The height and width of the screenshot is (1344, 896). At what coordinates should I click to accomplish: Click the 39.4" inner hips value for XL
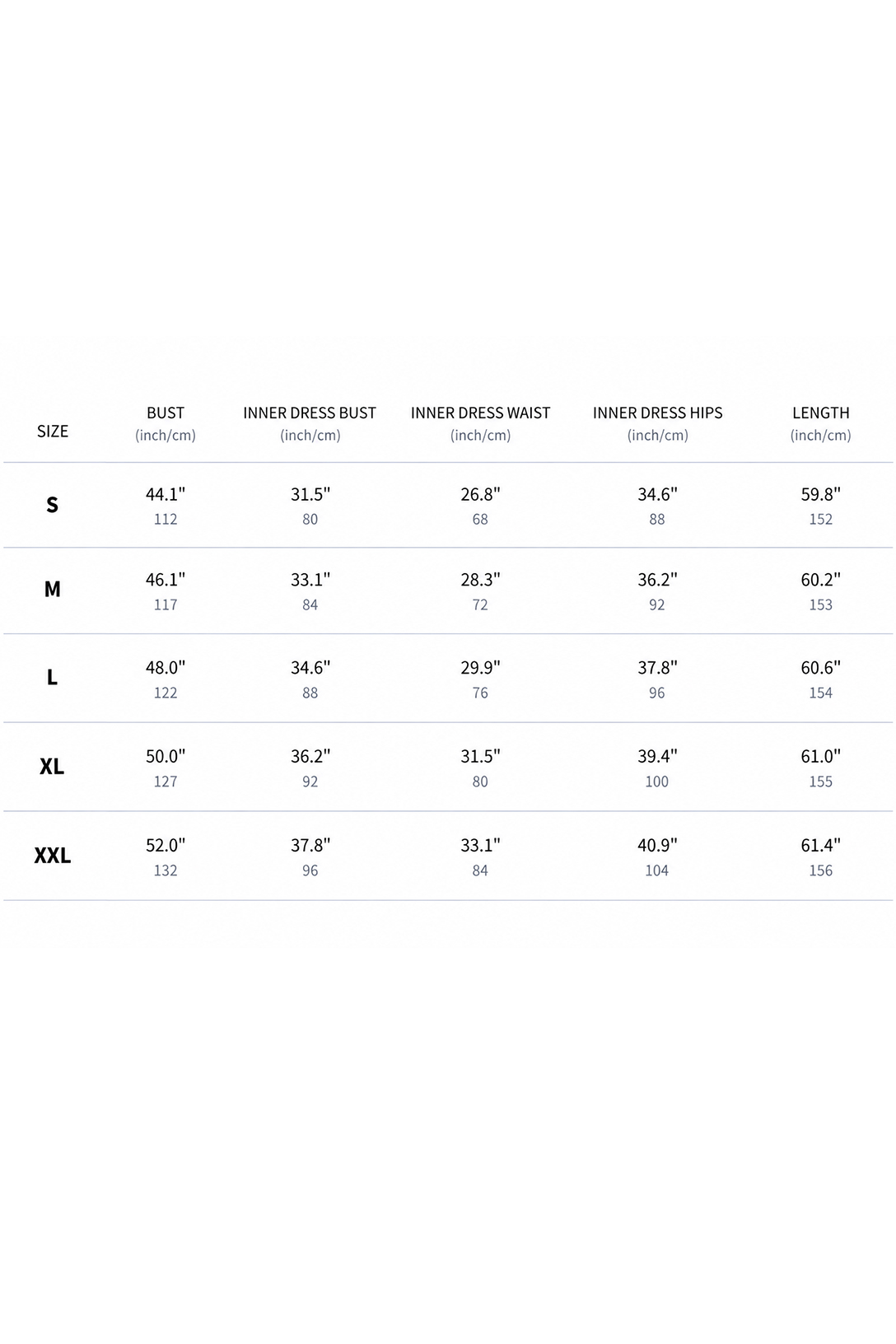pos(657,756)
